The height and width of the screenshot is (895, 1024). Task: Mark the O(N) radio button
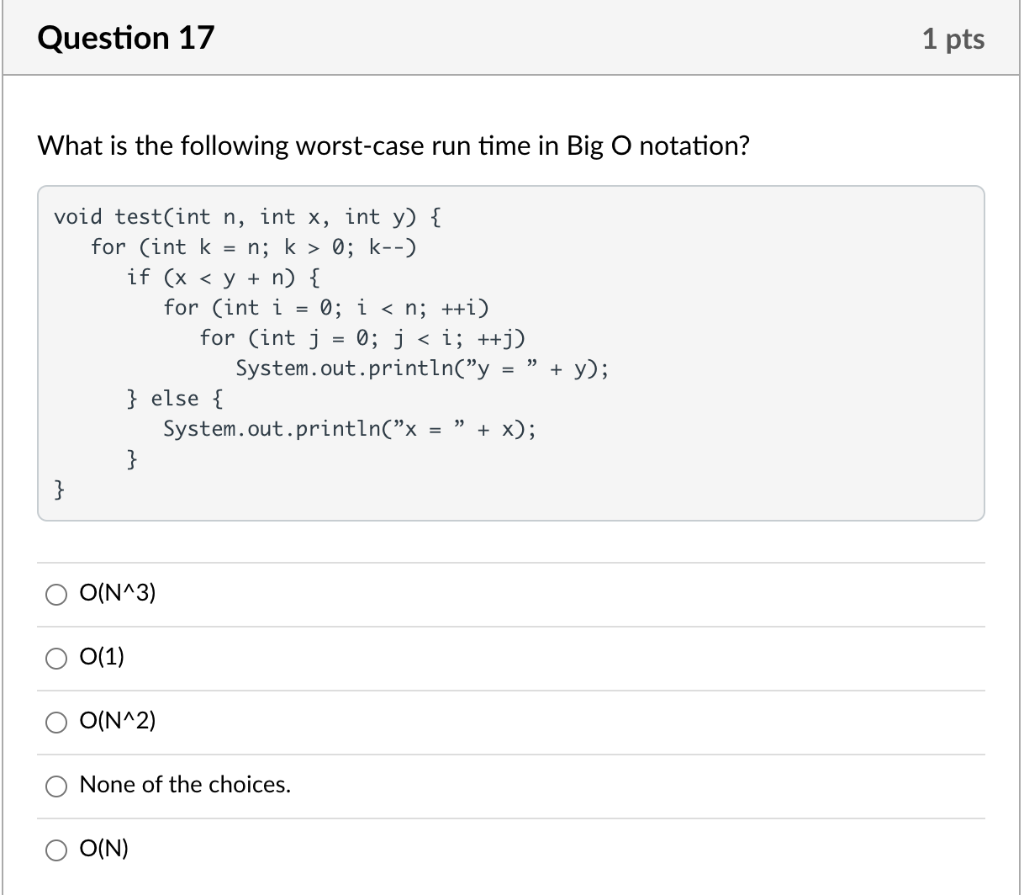[x=56, y=850]
